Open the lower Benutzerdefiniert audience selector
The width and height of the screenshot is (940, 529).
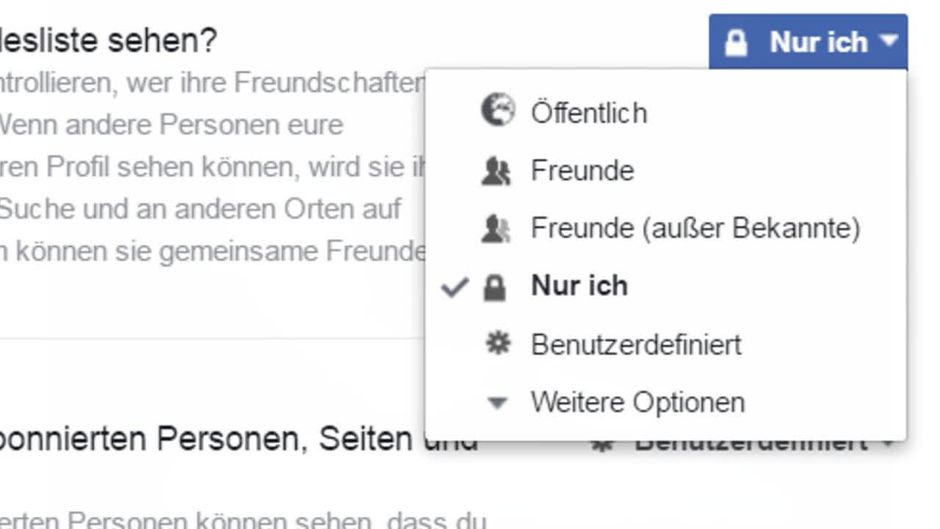(x=743, y=445)
